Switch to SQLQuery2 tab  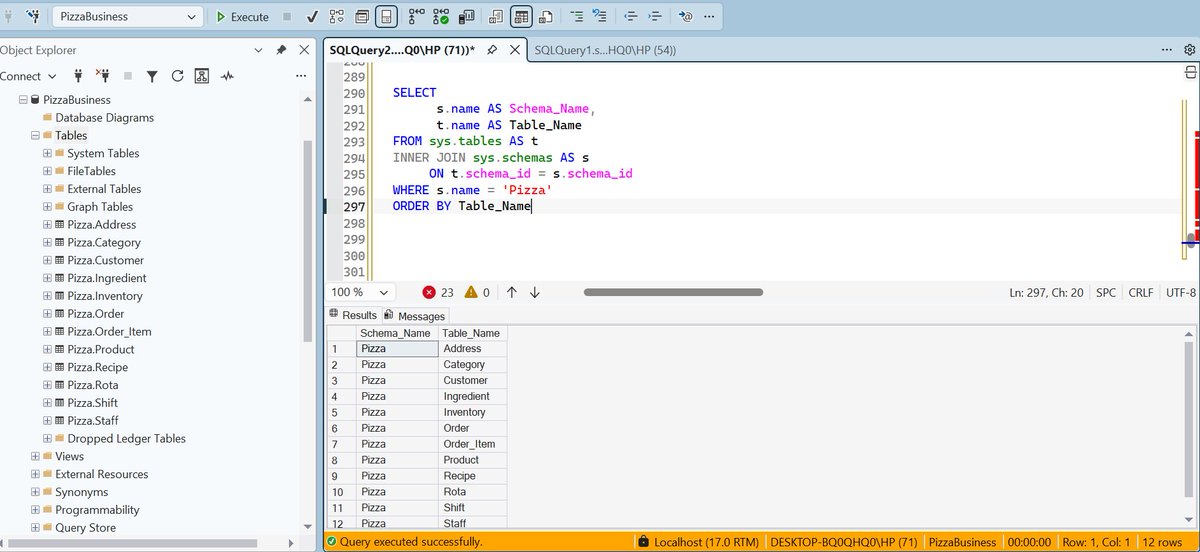click(404, 50)
